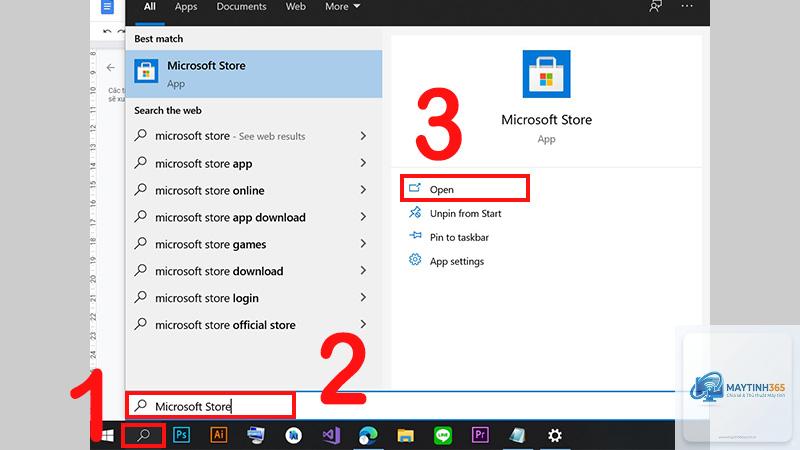800x450 pixels.
Task: Open Settings gear icon in the taskbar
Action: (555, 435)
